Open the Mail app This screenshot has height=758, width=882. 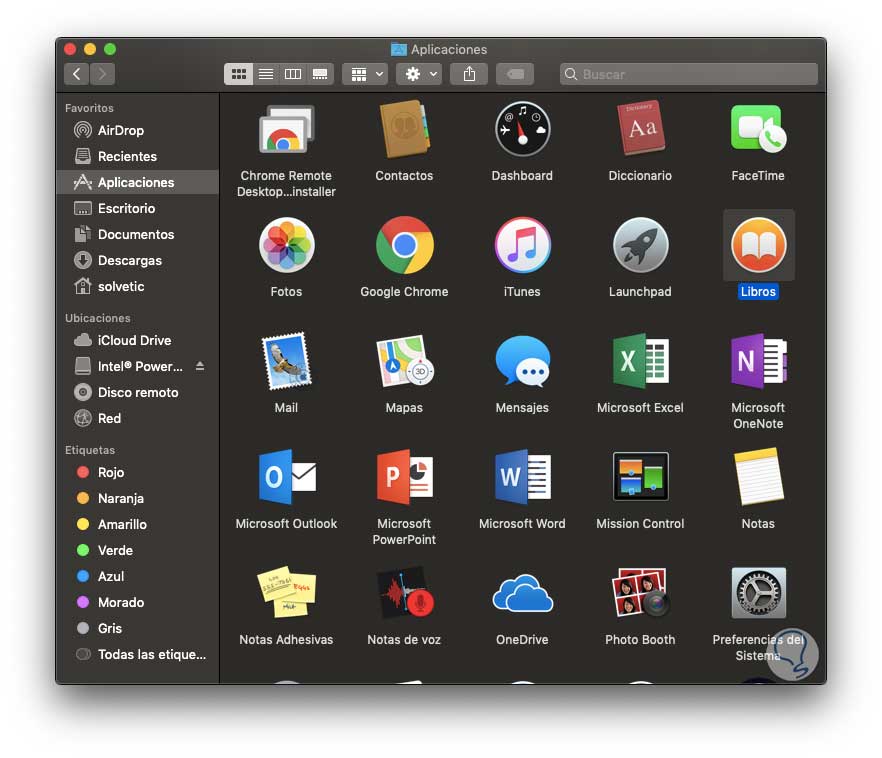tap(286, 361)
